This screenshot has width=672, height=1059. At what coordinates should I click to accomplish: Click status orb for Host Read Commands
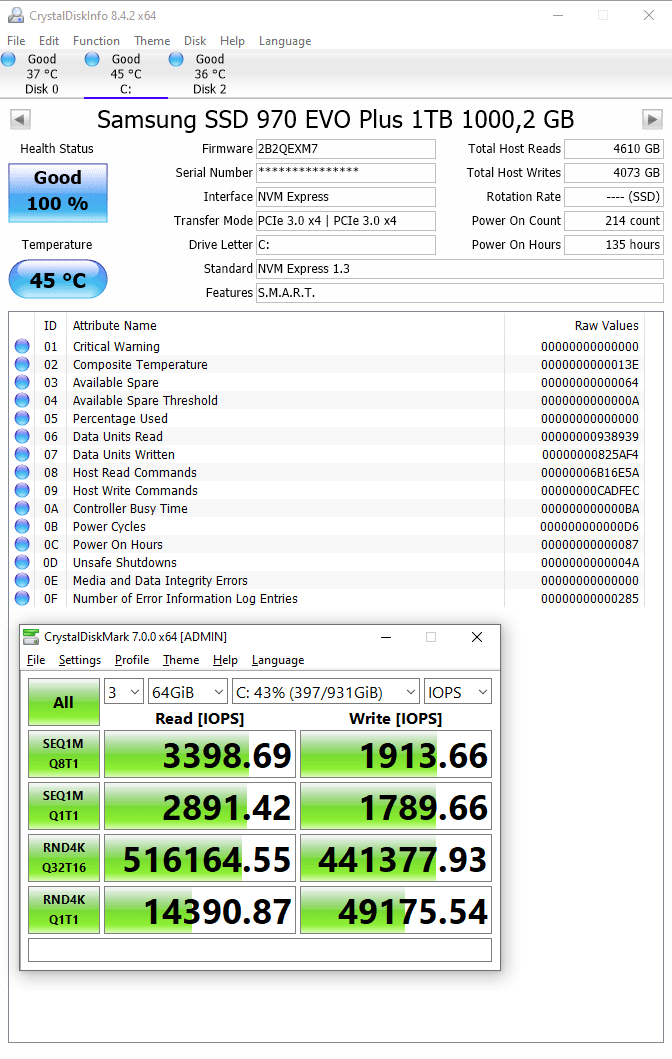(22, 472)
